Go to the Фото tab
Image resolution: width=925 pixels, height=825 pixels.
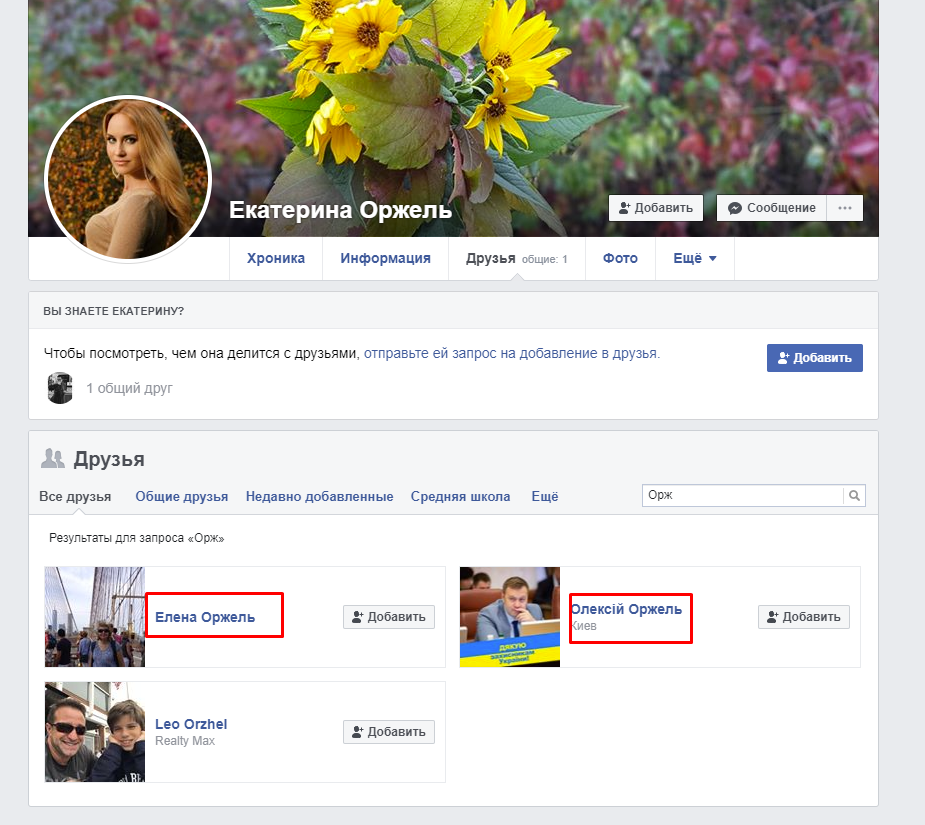620,258
